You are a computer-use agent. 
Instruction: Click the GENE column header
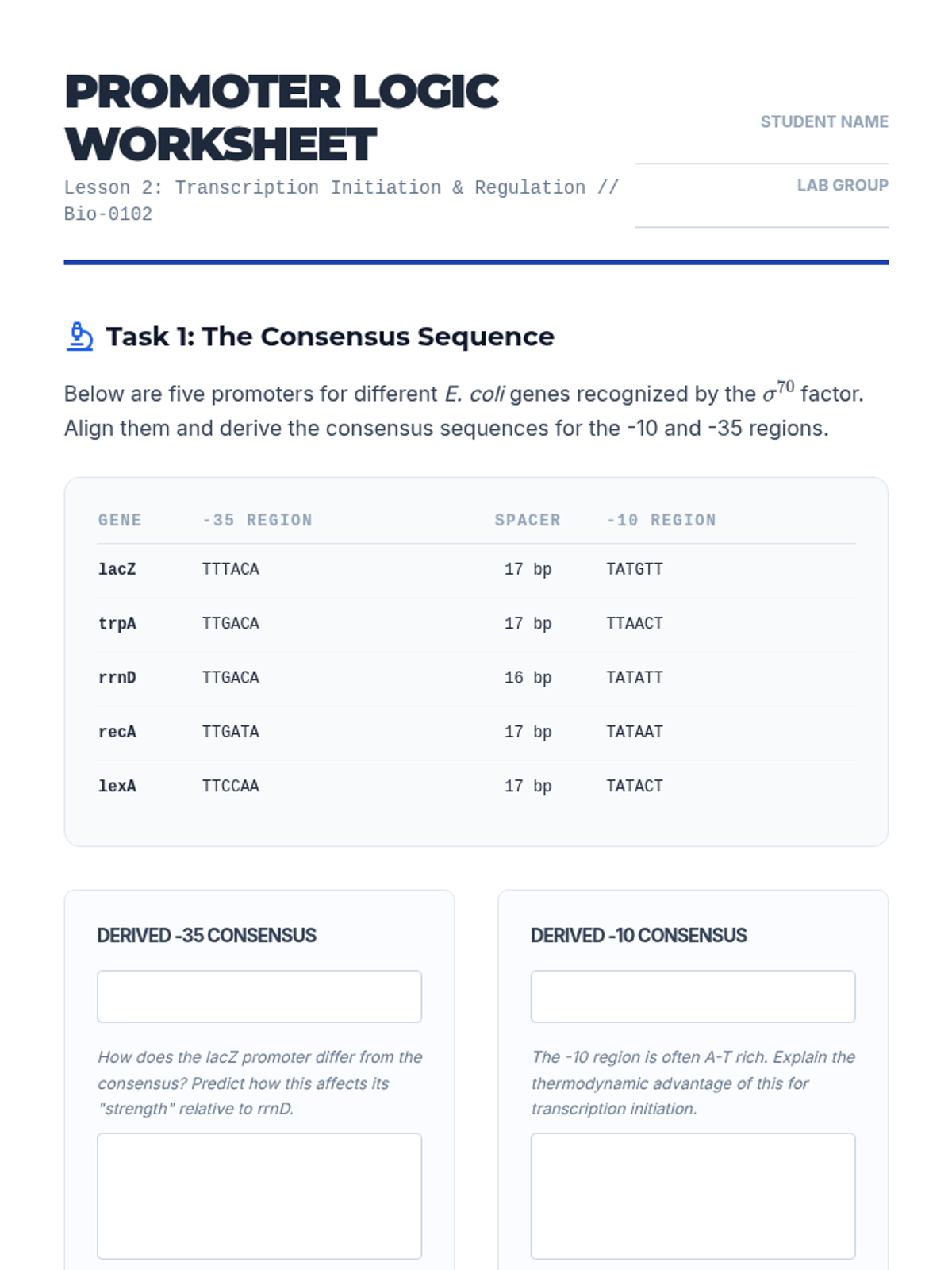[120, 521]
